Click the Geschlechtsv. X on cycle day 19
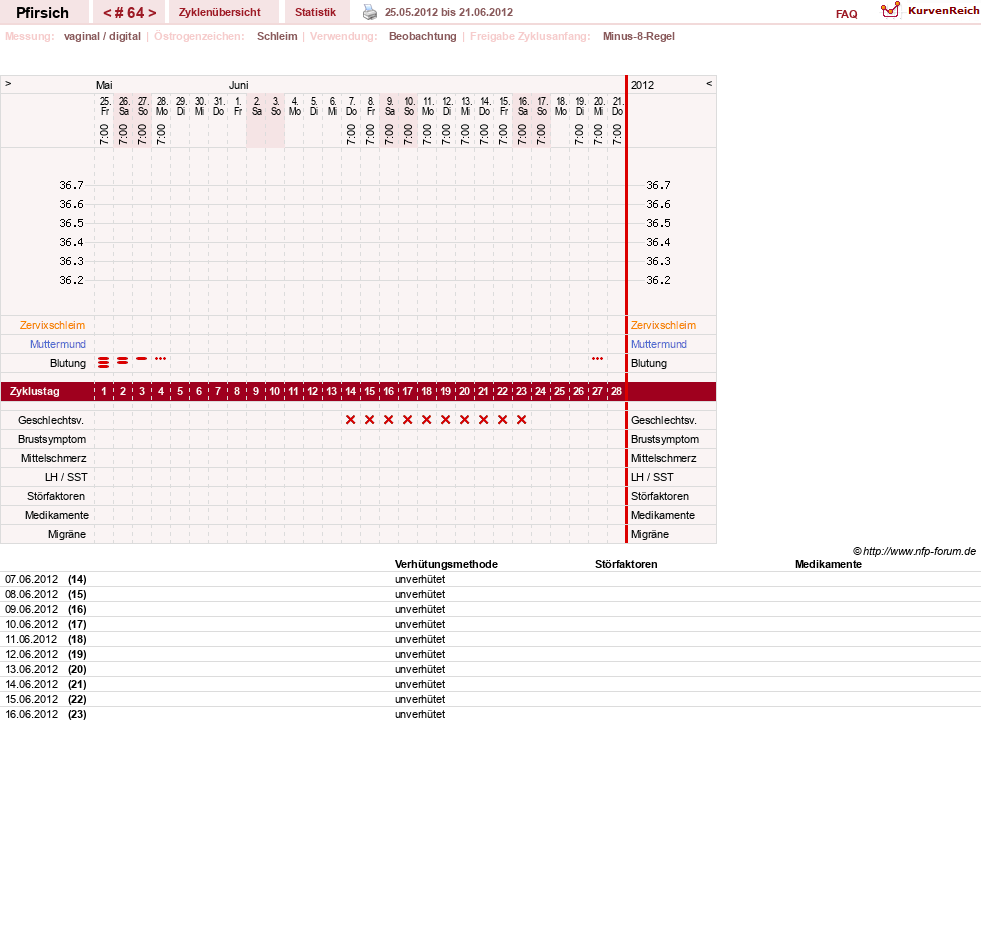This screenshot has height=943, width=981. [x=445, y=420]
